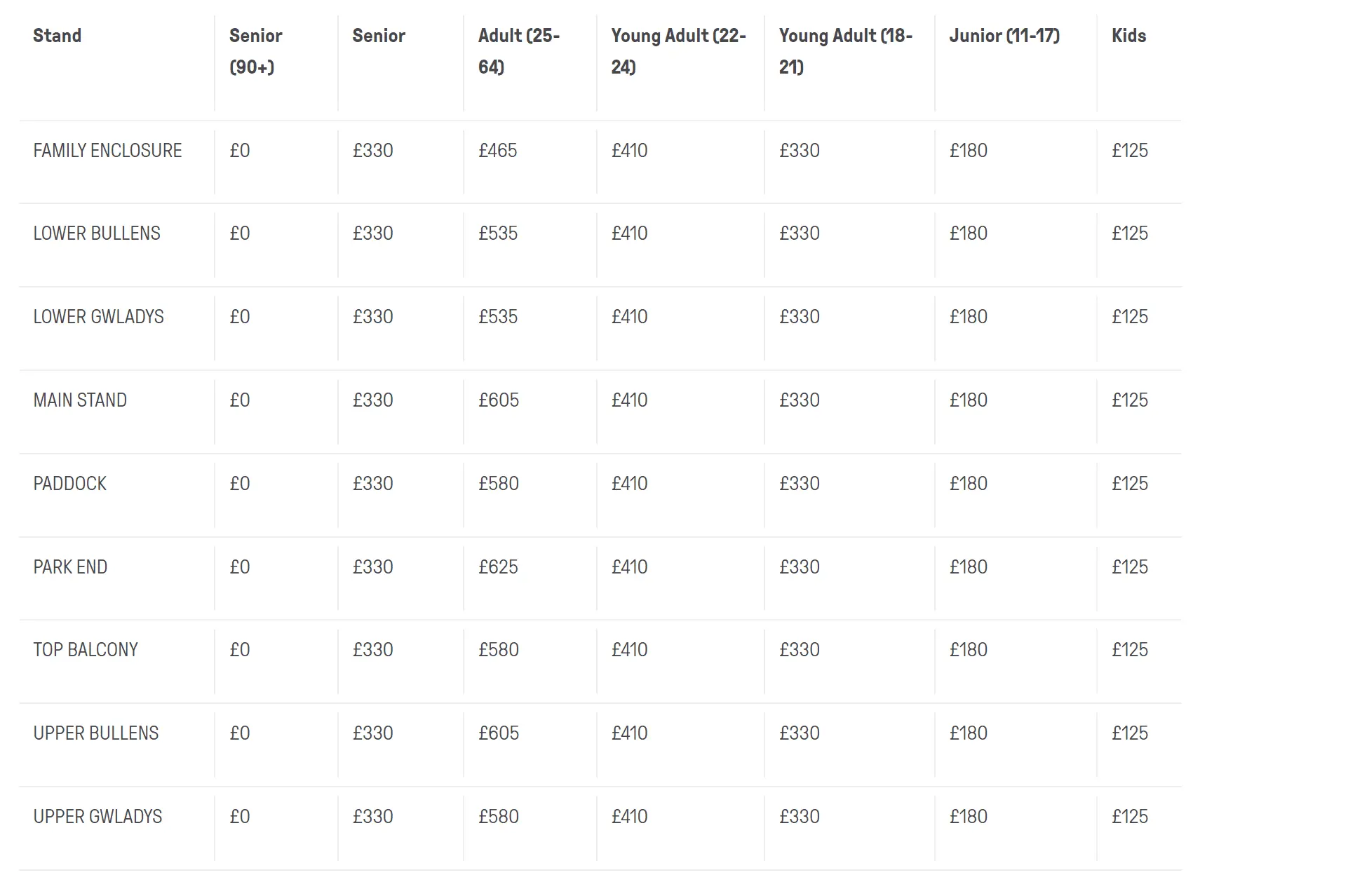The width and height of the screenshot is (1348, 896).
Task: Click the Junior (11-17) column header
Action: (1004, 36)
